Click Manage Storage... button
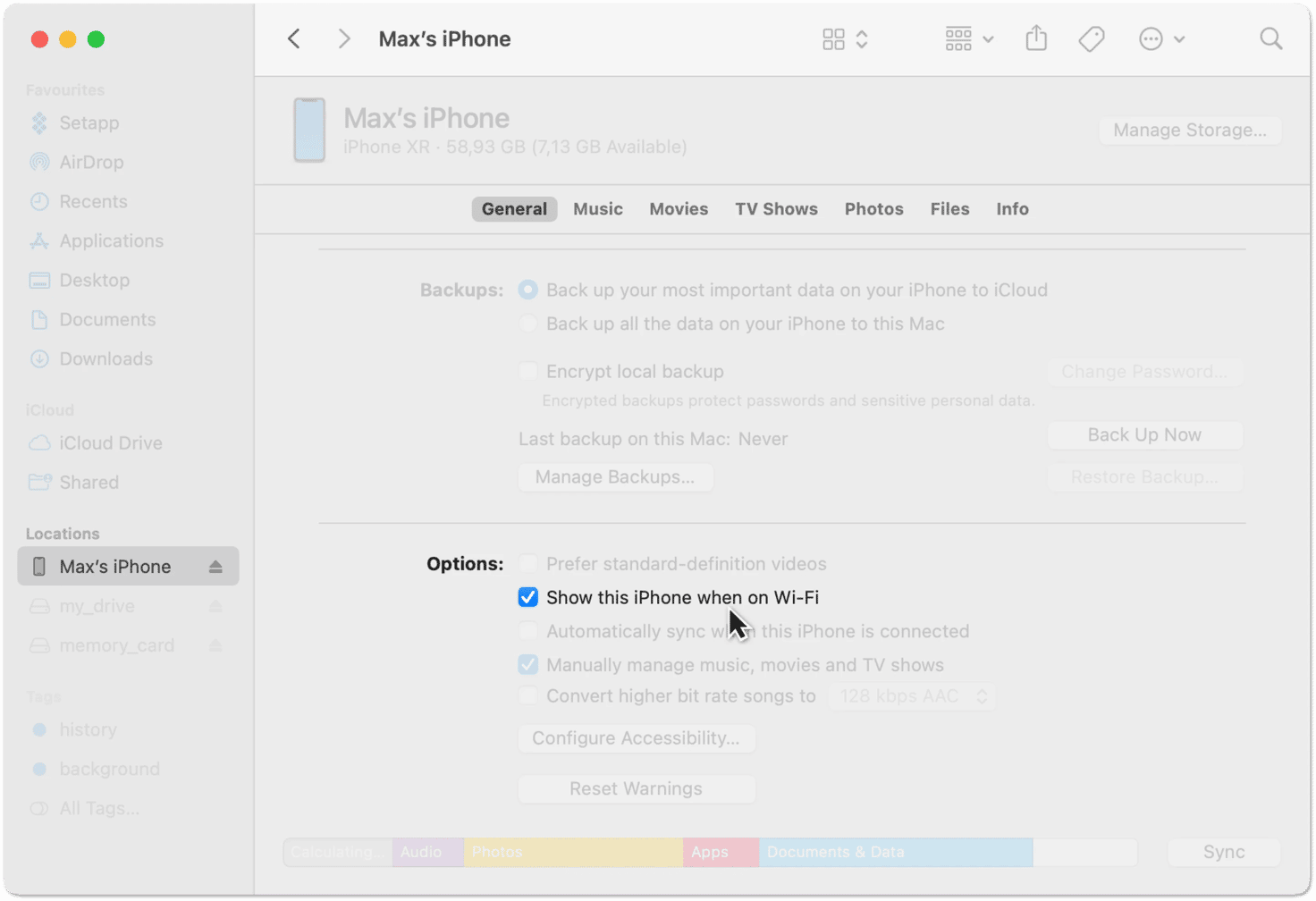 tap(1190, 131)
